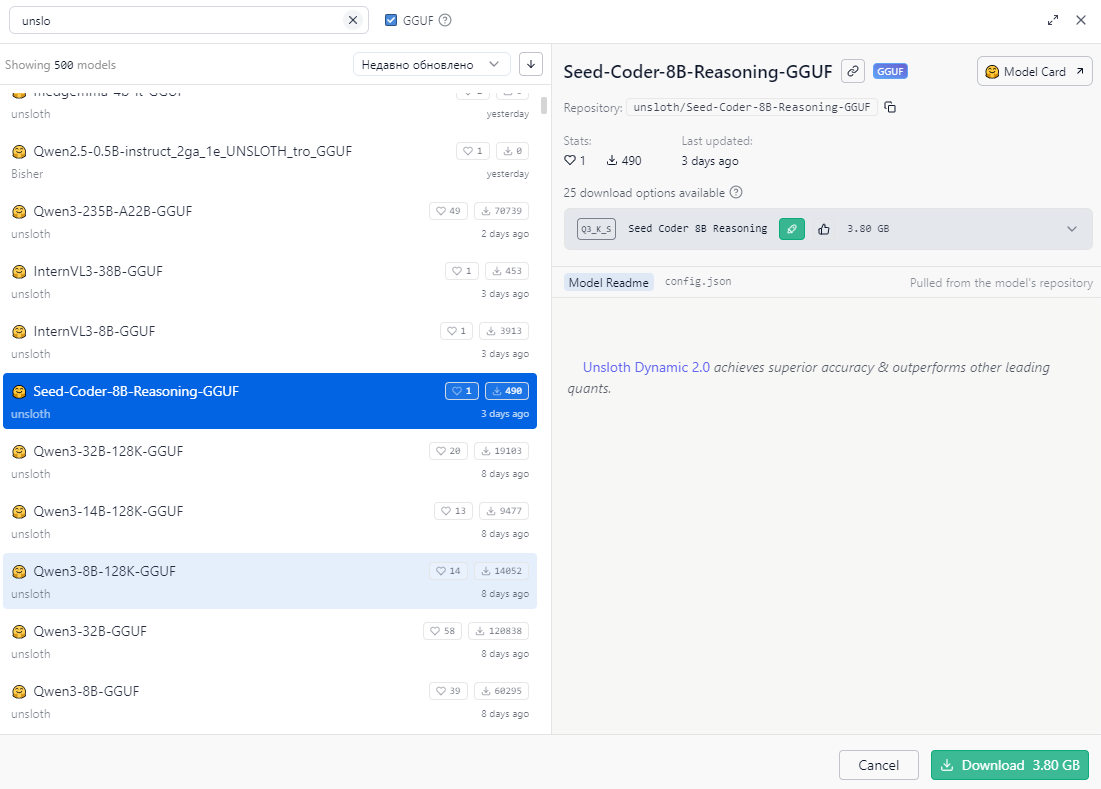
Task: Select Qwen3-32B-GGUF model
Action: pyautogui.click(x=270, y=642)
